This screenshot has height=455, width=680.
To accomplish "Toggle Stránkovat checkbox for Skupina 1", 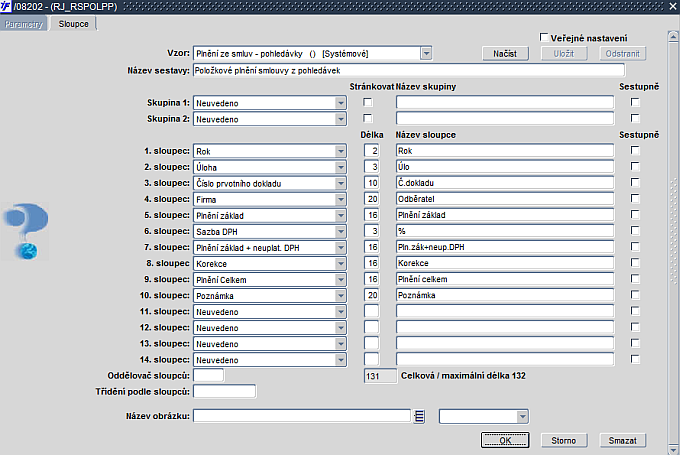I will pos(368,102).
